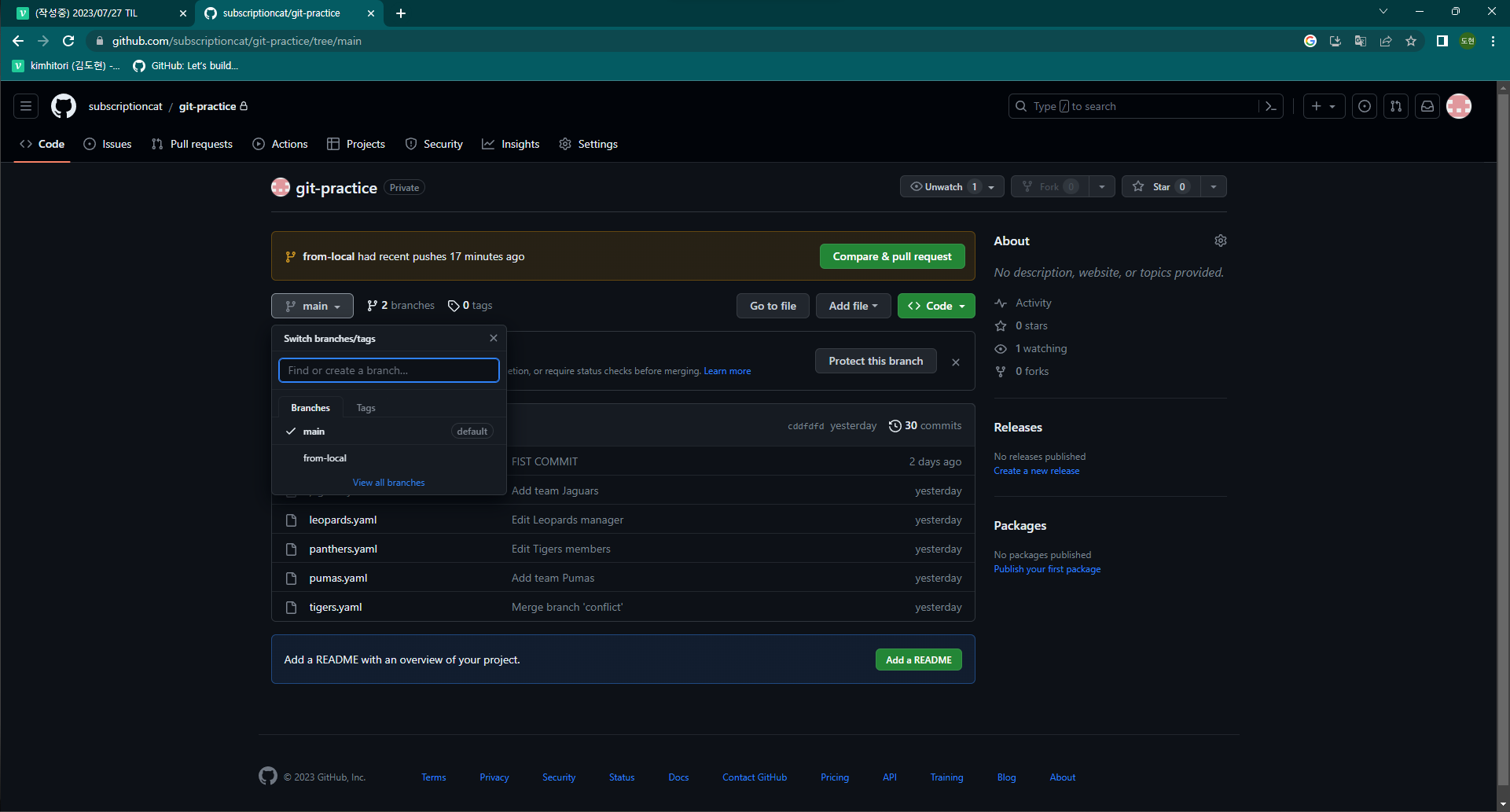Image resolution: width=1510 pixels, height=812 pixels.
Task: Click the Google account icon in address bar
Action: 1310,41
